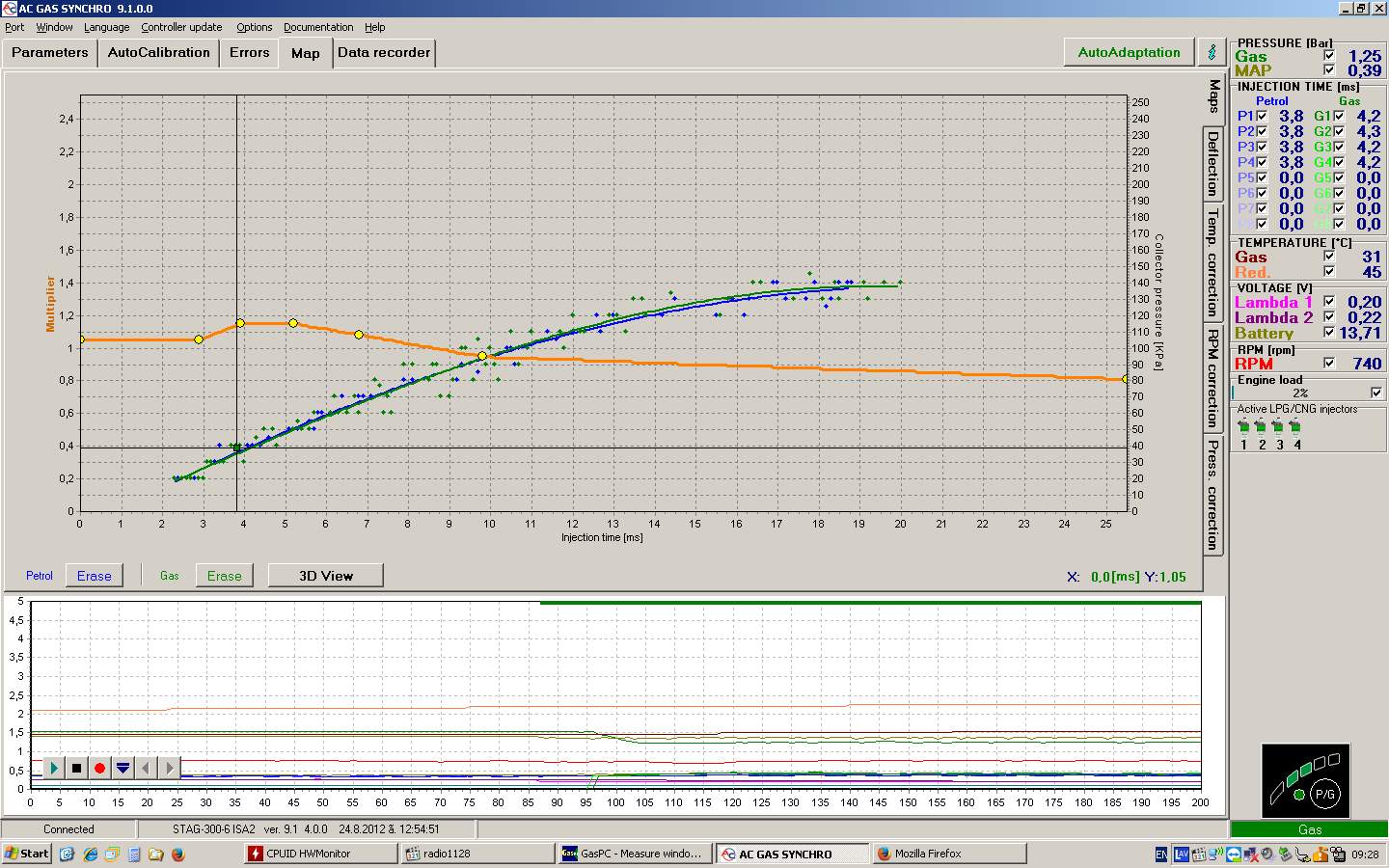Click active gas injector number 1 icon
This screenshot has height=868, width=1389.
click(1243, 427)
